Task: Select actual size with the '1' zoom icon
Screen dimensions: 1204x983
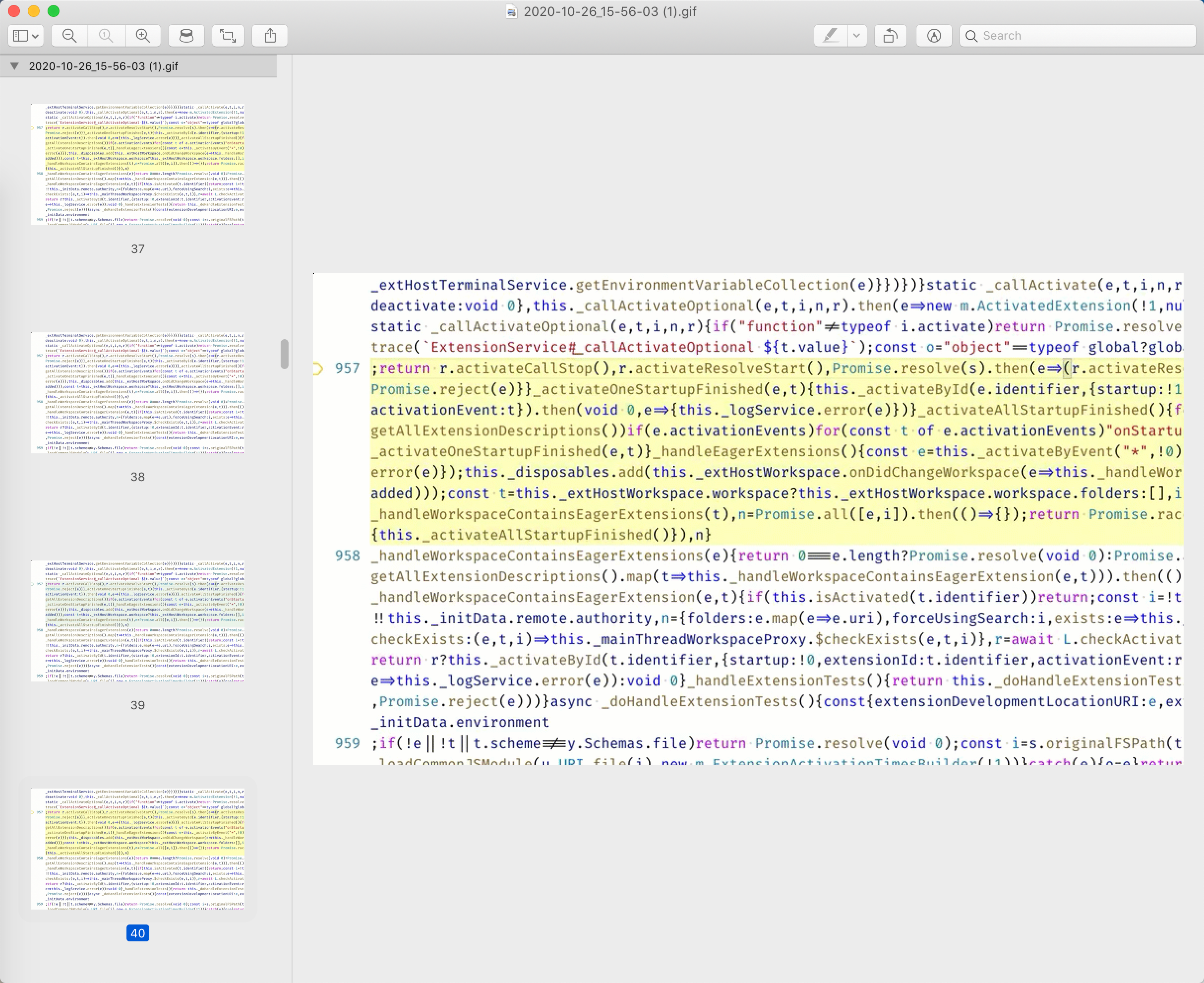Action: (106, 35)
